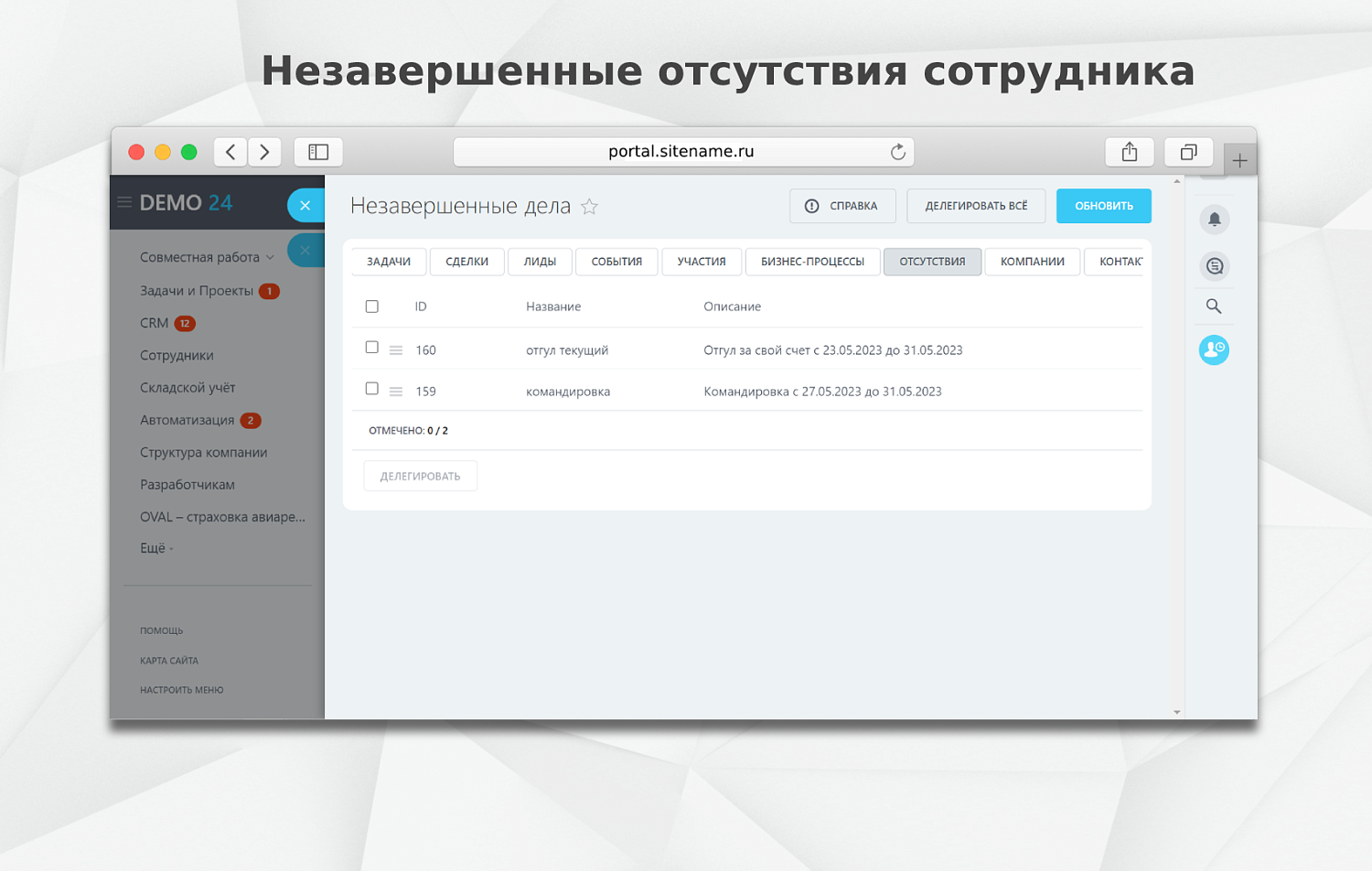The width and height of the screenshot is (1372, 871).
Task: Click the hamburger menu next to DEMO 24
Action: click(x=123, y=202)
